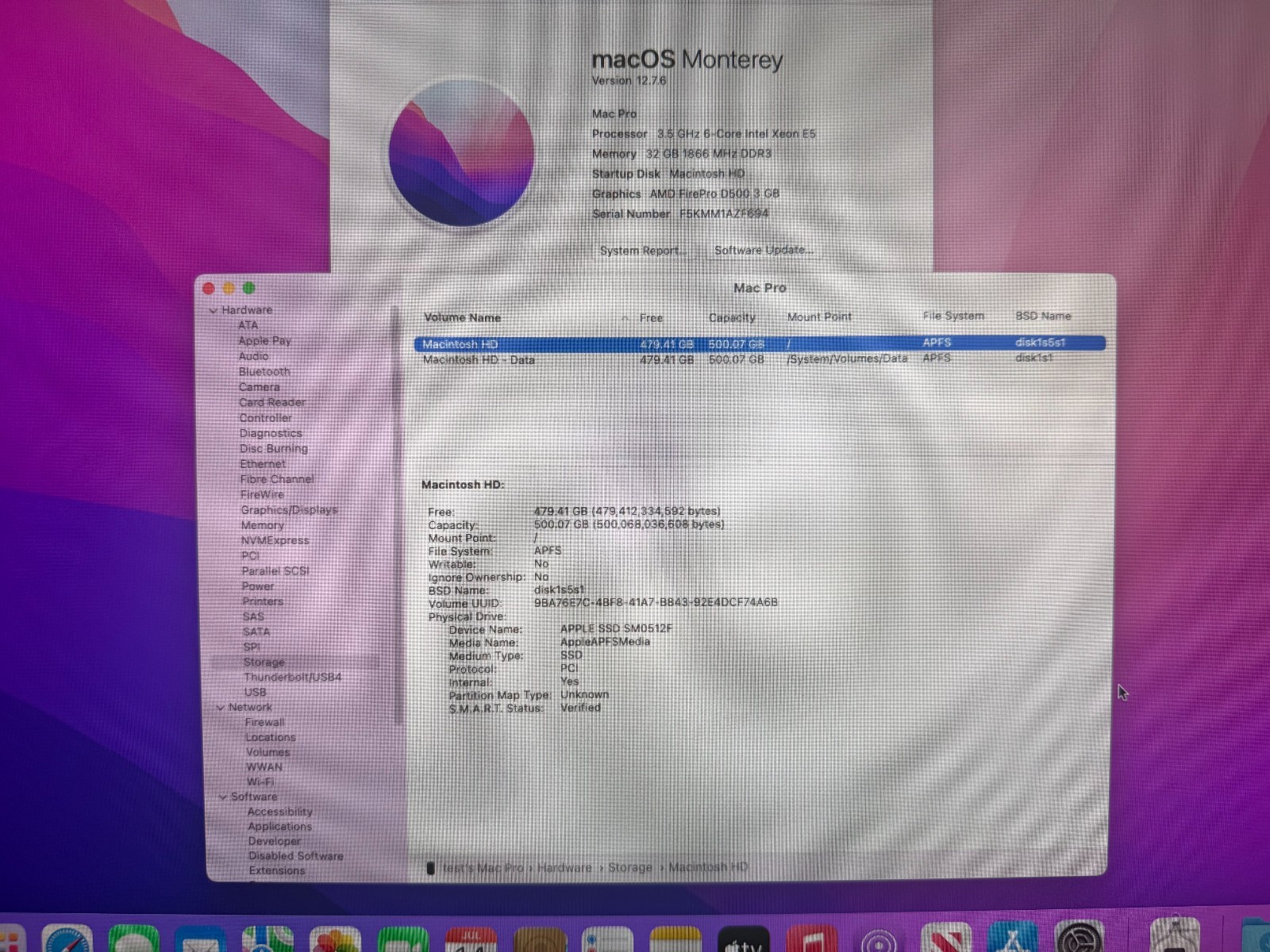Select Locations under Network
1270x952 pixels.
271,737
